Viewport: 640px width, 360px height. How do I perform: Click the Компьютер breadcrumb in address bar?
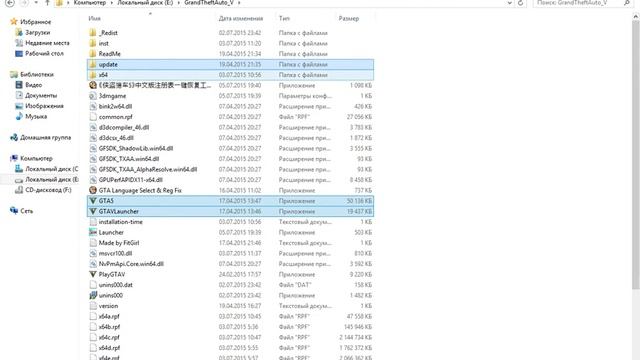[90, 3]
